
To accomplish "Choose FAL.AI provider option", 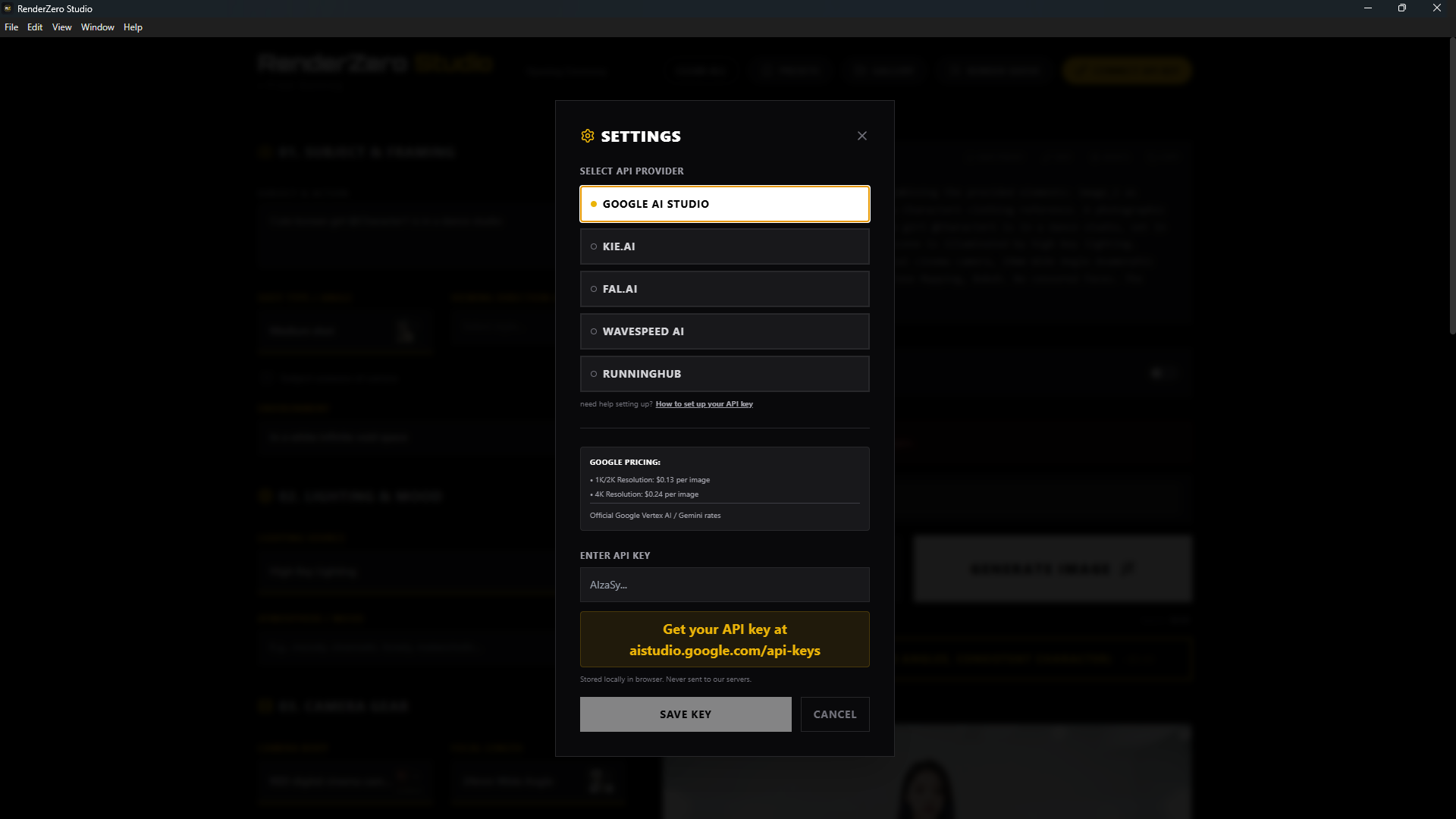I will click(724, 289).
